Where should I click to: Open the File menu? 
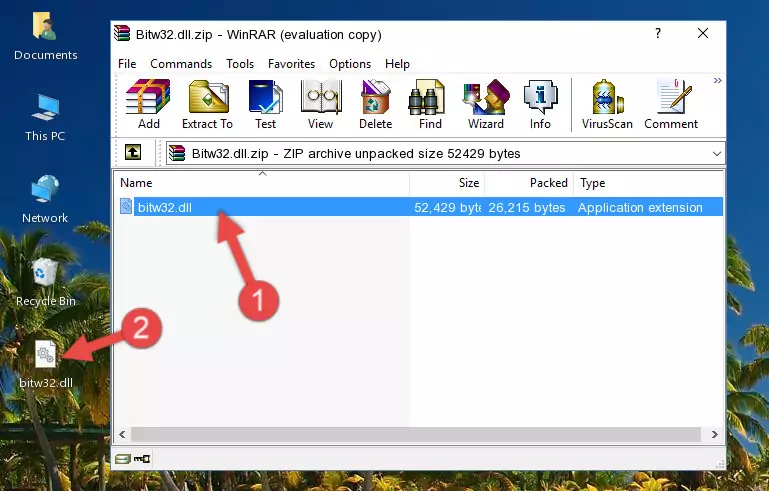(127, 64)
